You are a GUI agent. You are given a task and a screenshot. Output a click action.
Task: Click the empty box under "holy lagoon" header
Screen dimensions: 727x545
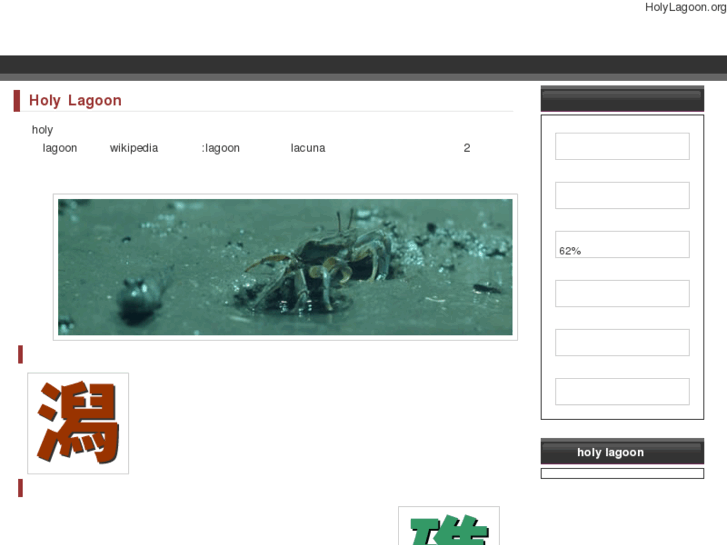click(622, 474)
